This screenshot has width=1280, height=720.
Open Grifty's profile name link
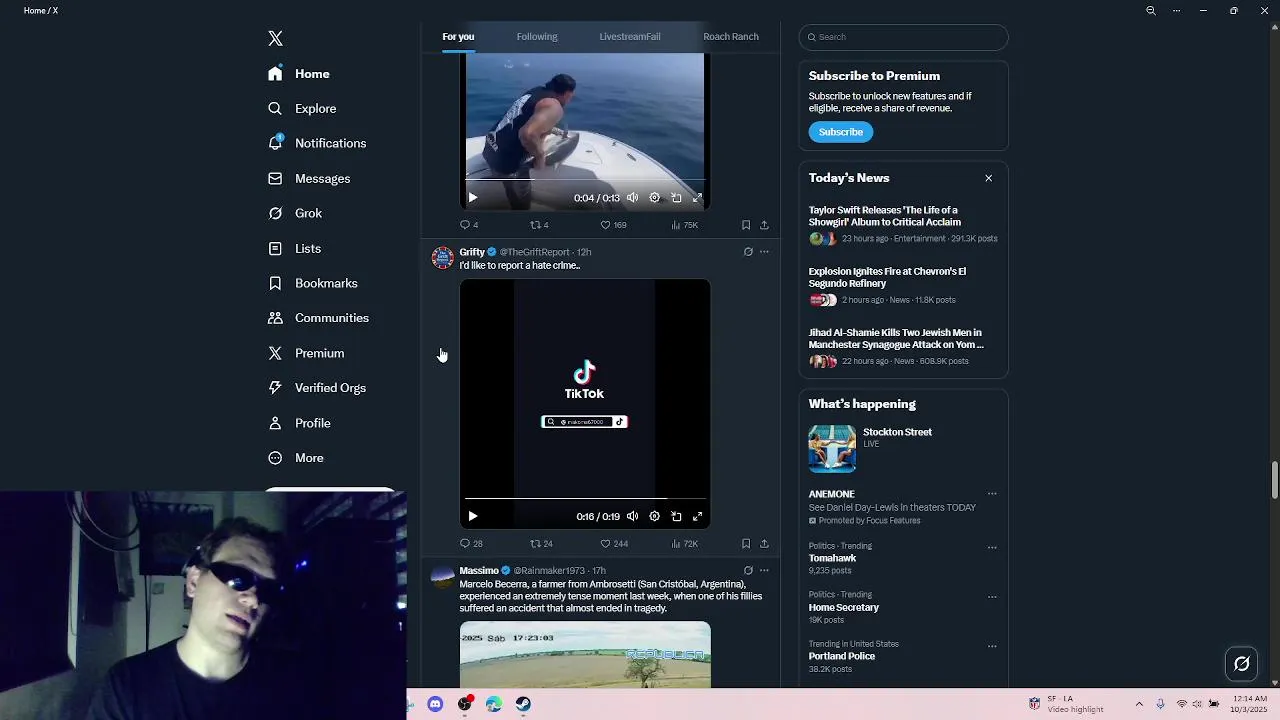(x=472, y=252)
